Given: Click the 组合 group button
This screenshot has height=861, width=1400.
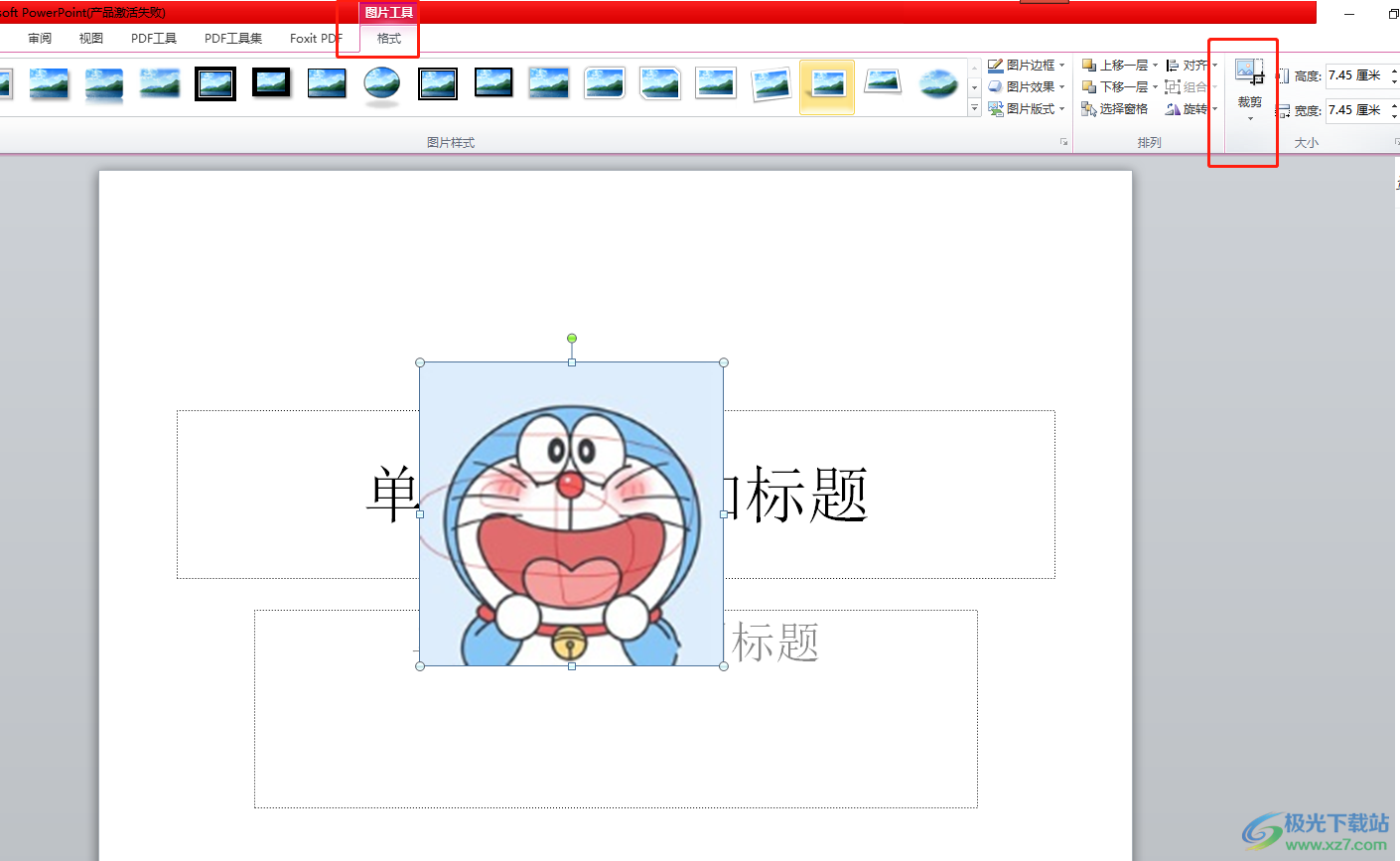Looking at the screenshot, I should click(x=1191, y=87).
